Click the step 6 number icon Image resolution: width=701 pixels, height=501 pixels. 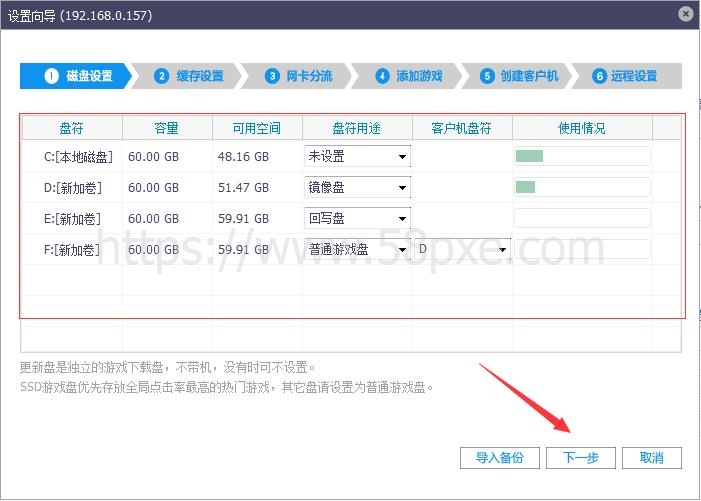[x=599, y=76]
